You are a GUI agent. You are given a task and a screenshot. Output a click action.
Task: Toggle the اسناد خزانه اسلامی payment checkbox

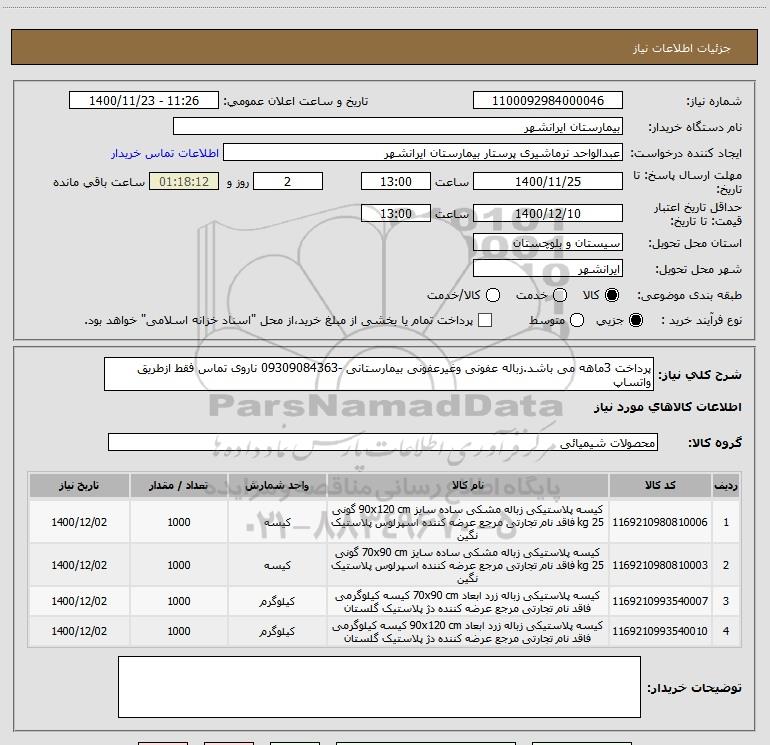pos(485,320)
